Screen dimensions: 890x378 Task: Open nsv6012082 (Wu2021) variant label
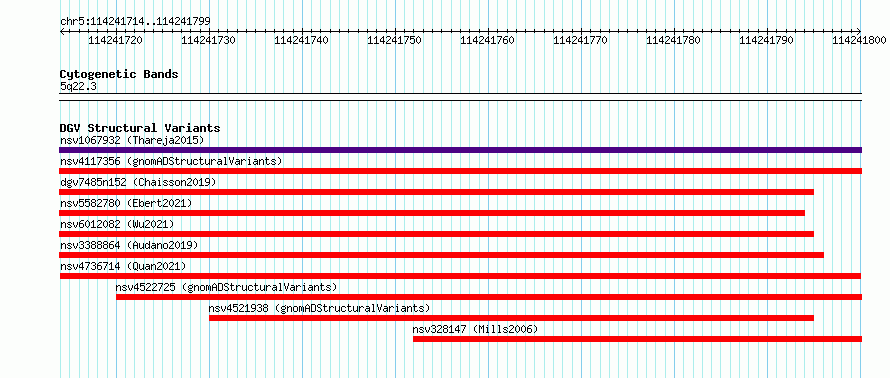(117, 224)
